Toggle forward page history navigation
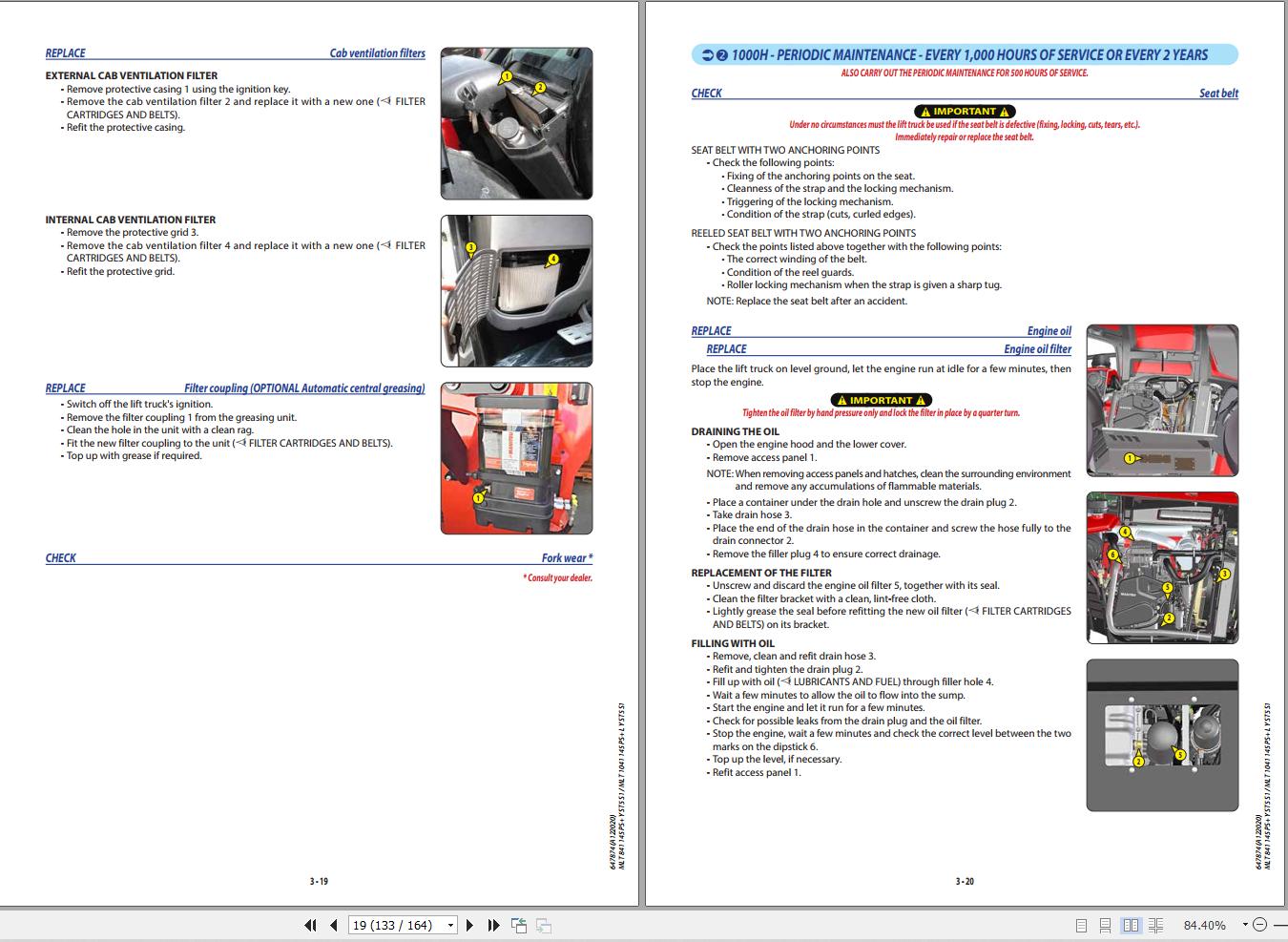The height and width of the screenshot is (942, 1288). tap(544, 925)
